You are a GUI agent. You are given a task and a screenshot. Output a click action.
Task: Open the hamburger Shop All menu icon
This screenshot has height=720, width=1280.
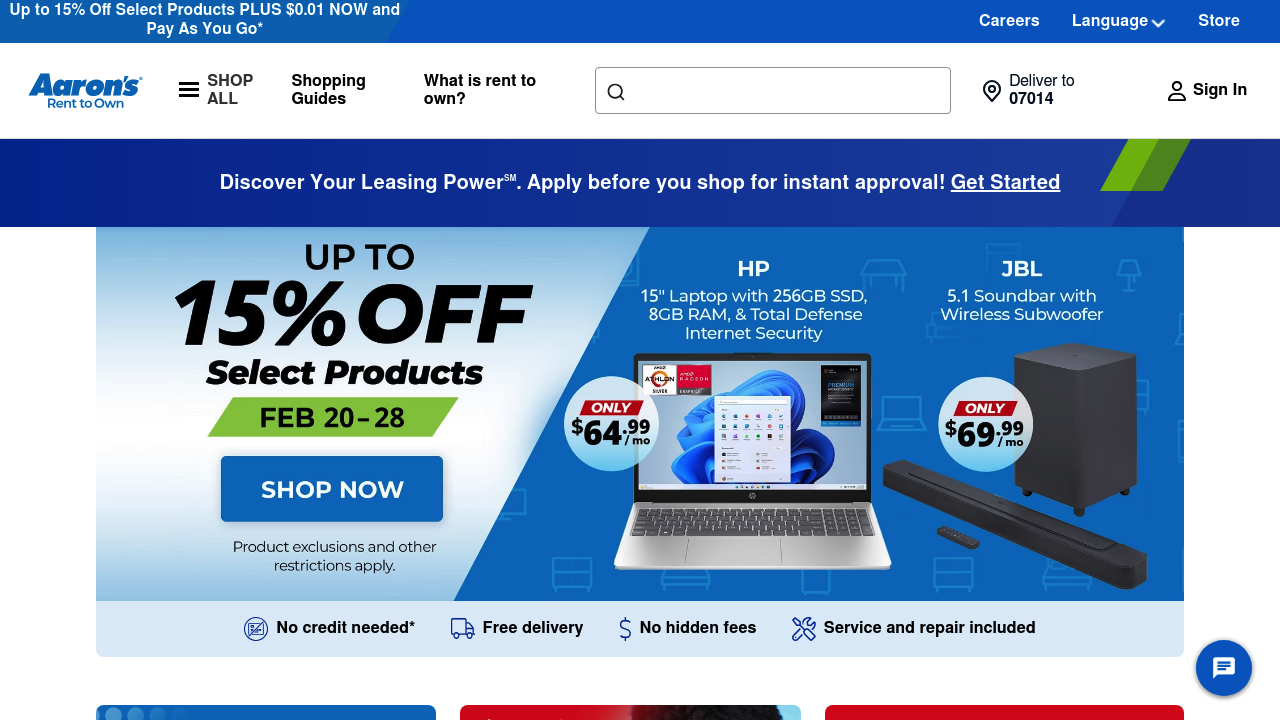click(189, 90)
